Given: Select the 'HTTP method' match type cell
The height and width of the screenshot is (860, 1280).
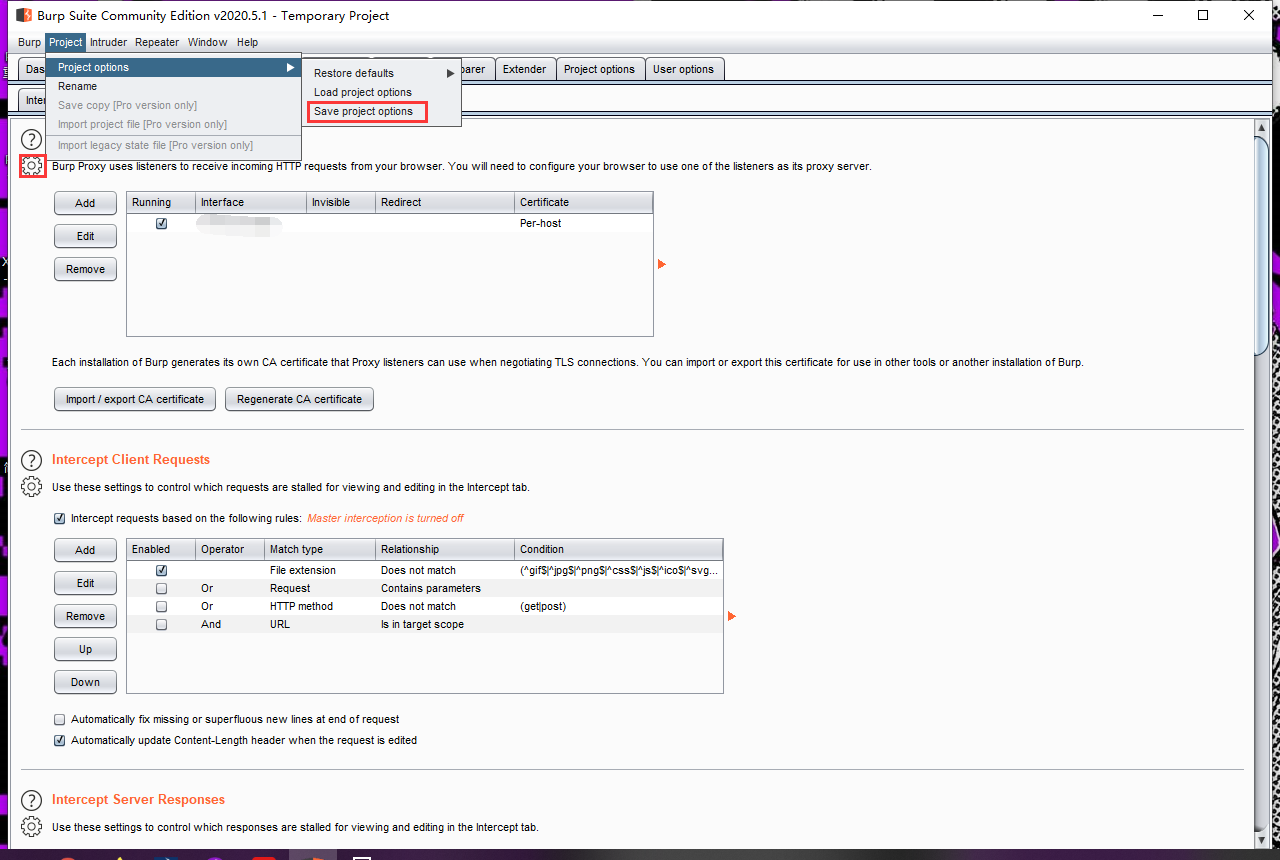Looking at the screenshot, I should (x=320, y=606).
